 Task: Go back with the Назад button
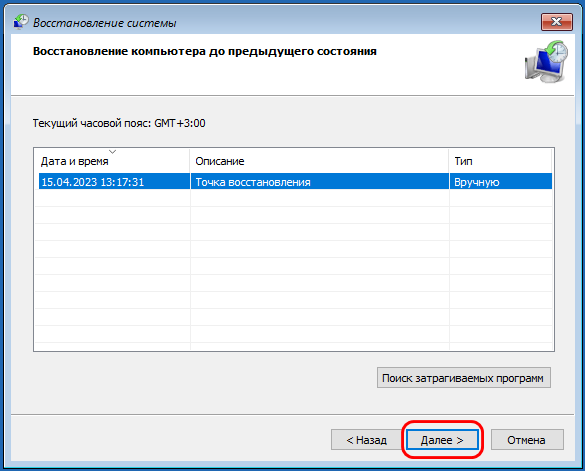366,440
